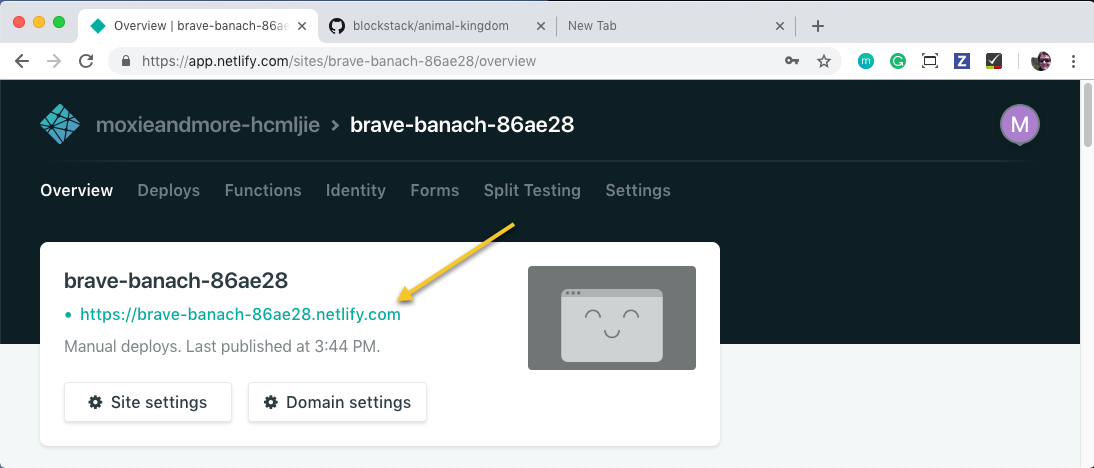Click the moxieandmore-hcmljie team breadcrumb
This screenshot has height=468, width=1094.
coord(207,125)
